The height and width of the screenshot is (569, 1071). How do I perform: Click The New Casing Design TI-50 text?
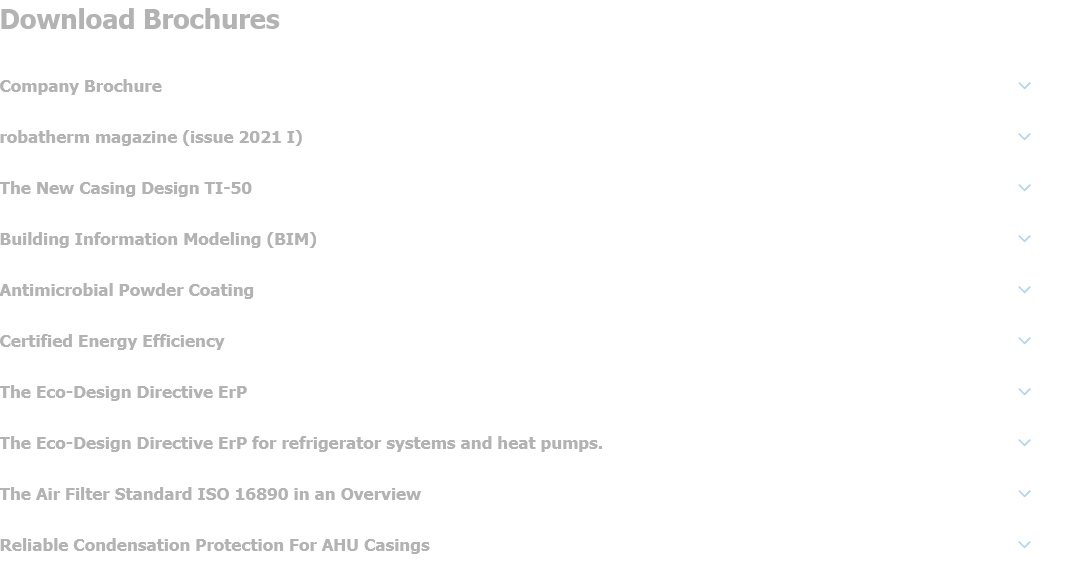tap(126, 188)
